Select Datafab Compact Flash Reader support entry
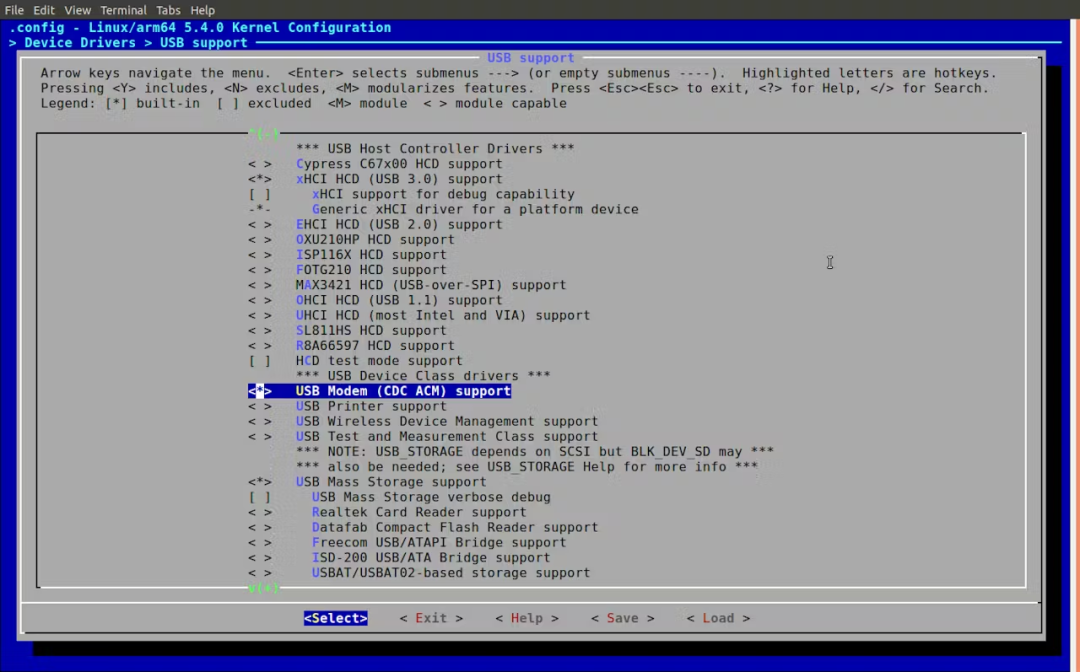The image size is (1080, 672). tap(455, 527)
